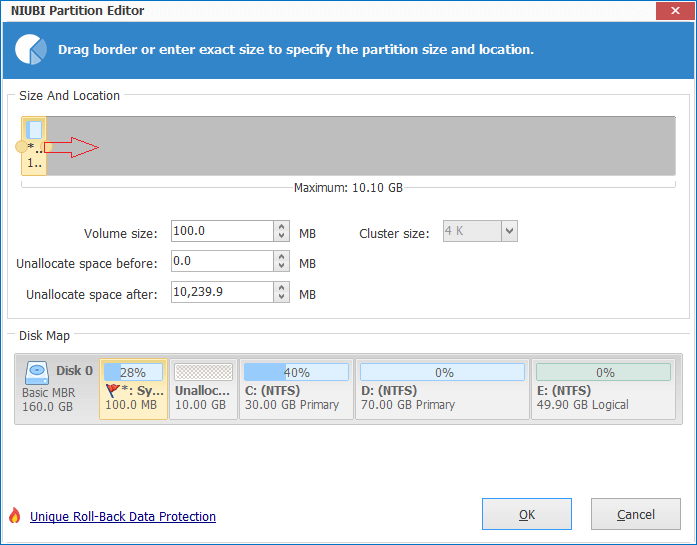697x545 pixels.
Task: Open Unique Roll-Back Data Protection link
Action: coord(123,517)
